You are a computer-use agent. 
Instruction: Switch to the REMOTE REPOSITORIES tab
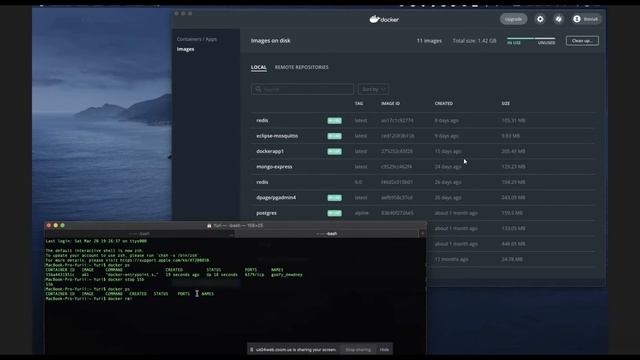pos(301,67)
